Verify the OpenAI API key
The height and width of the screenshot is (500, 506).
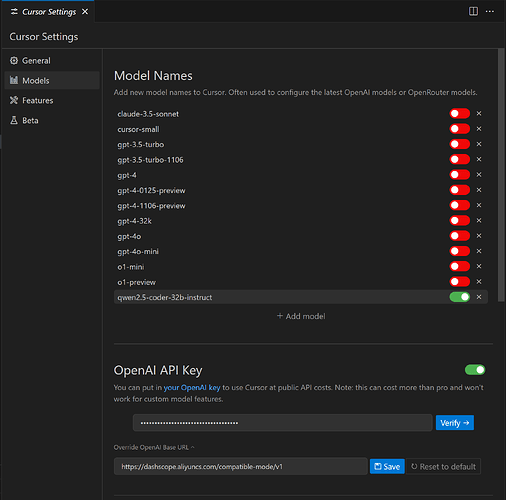point(455,423)
